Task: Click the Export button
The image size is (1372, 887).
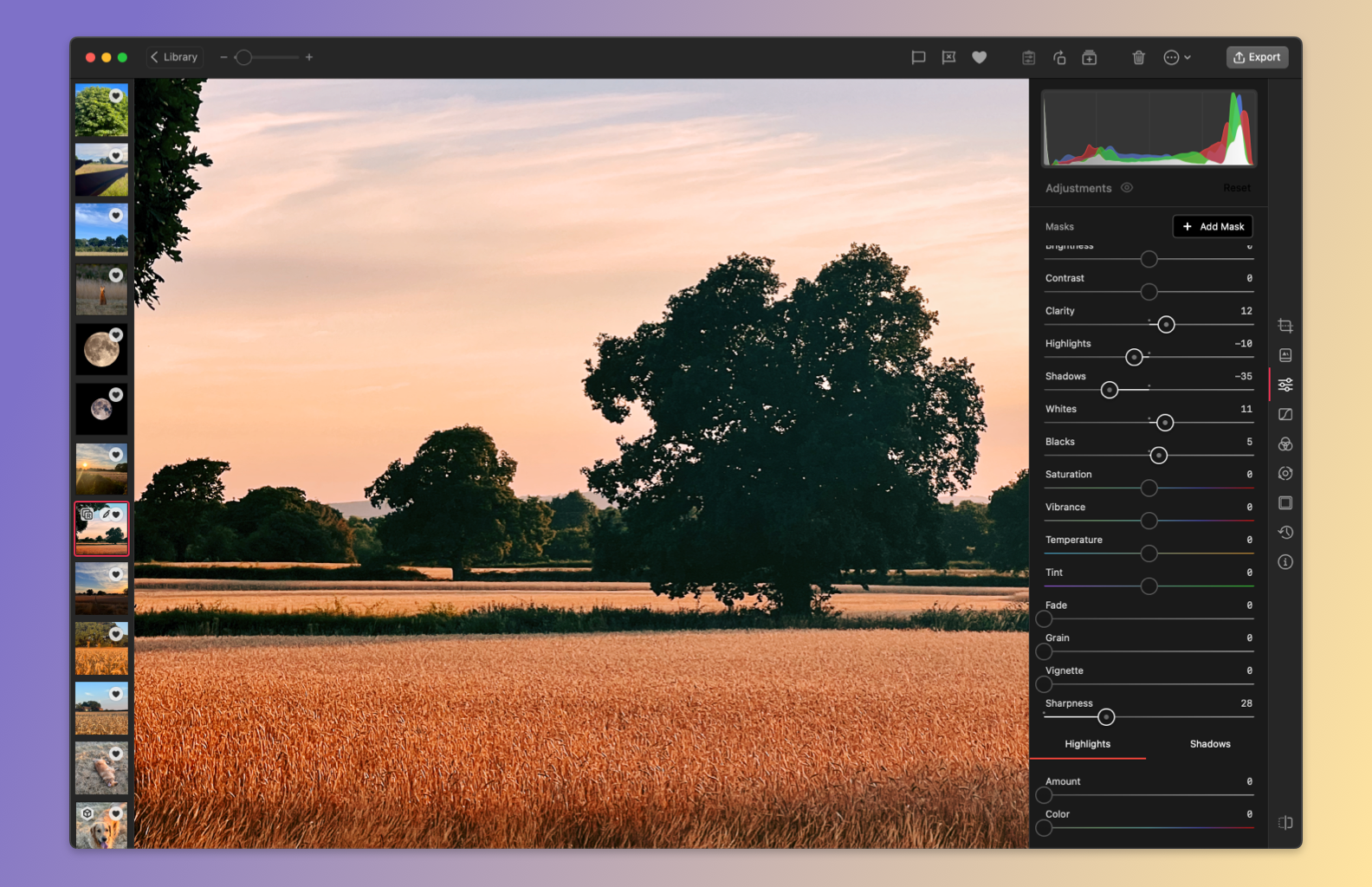Action: pos(1257,57)
